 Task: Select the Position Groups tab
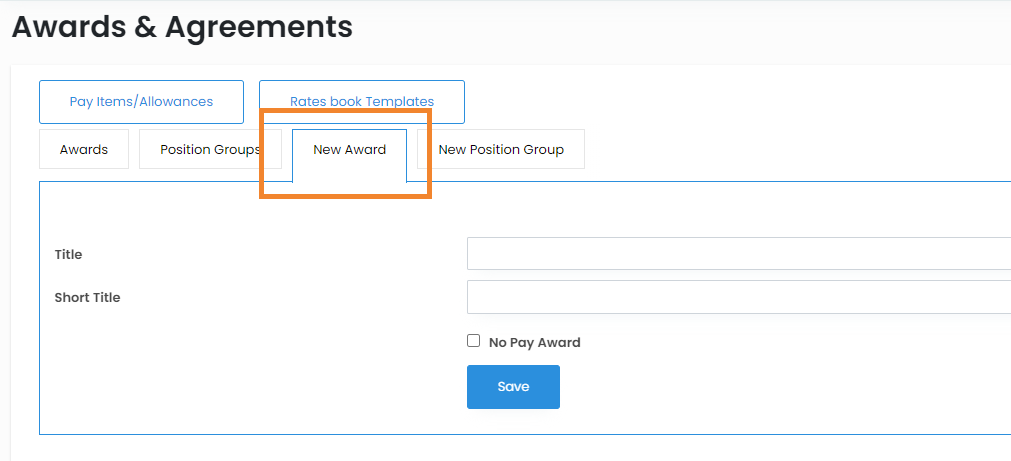pos(209,149)
